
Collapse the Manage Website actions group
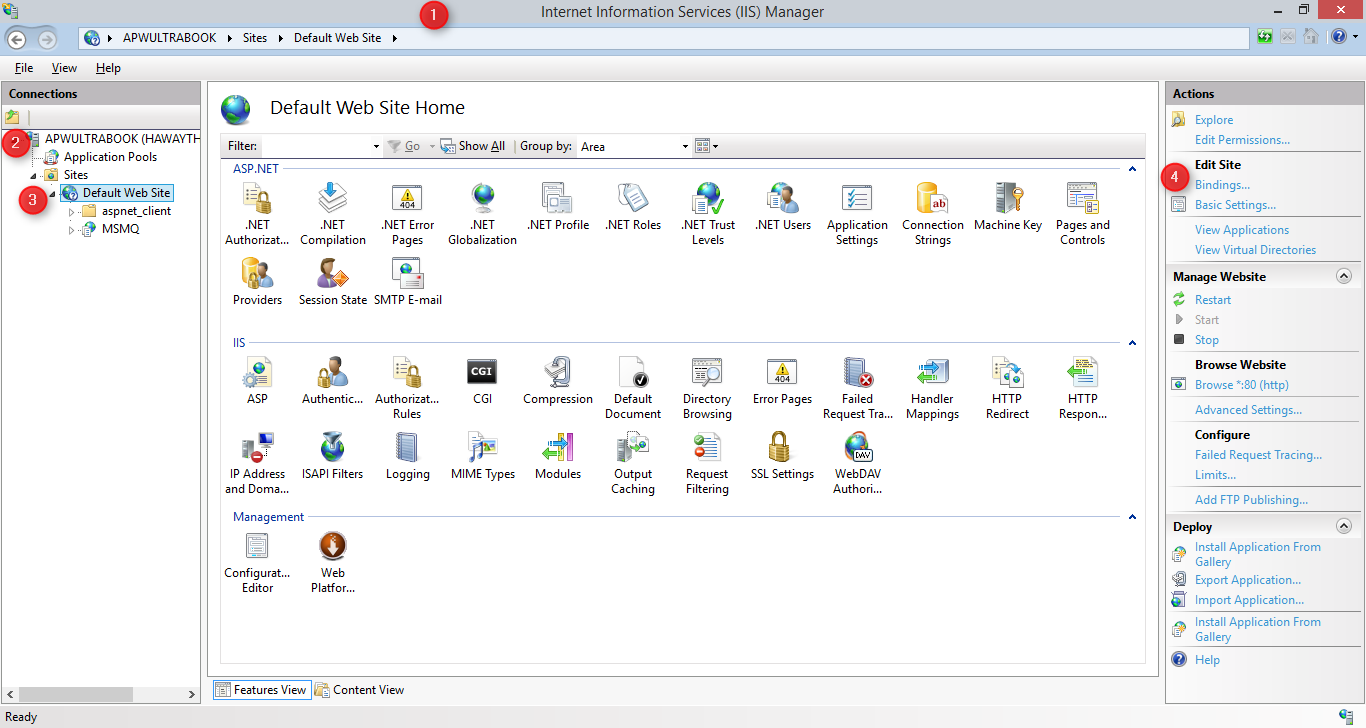1344,276
